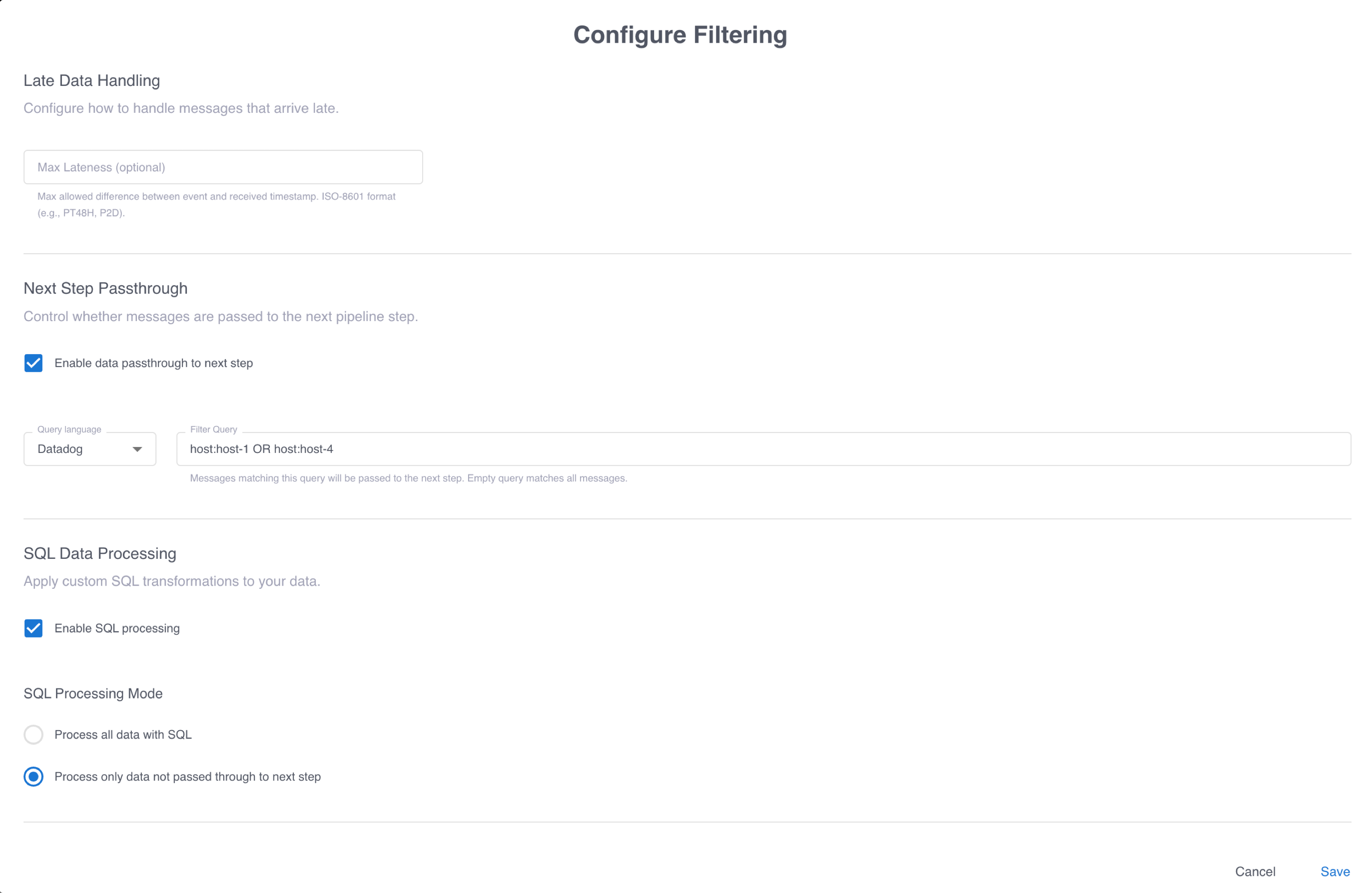Viewport: 1372px width, 893px height.
Task: Click the SQL Processing Mode label
Action: coord(93,694)
